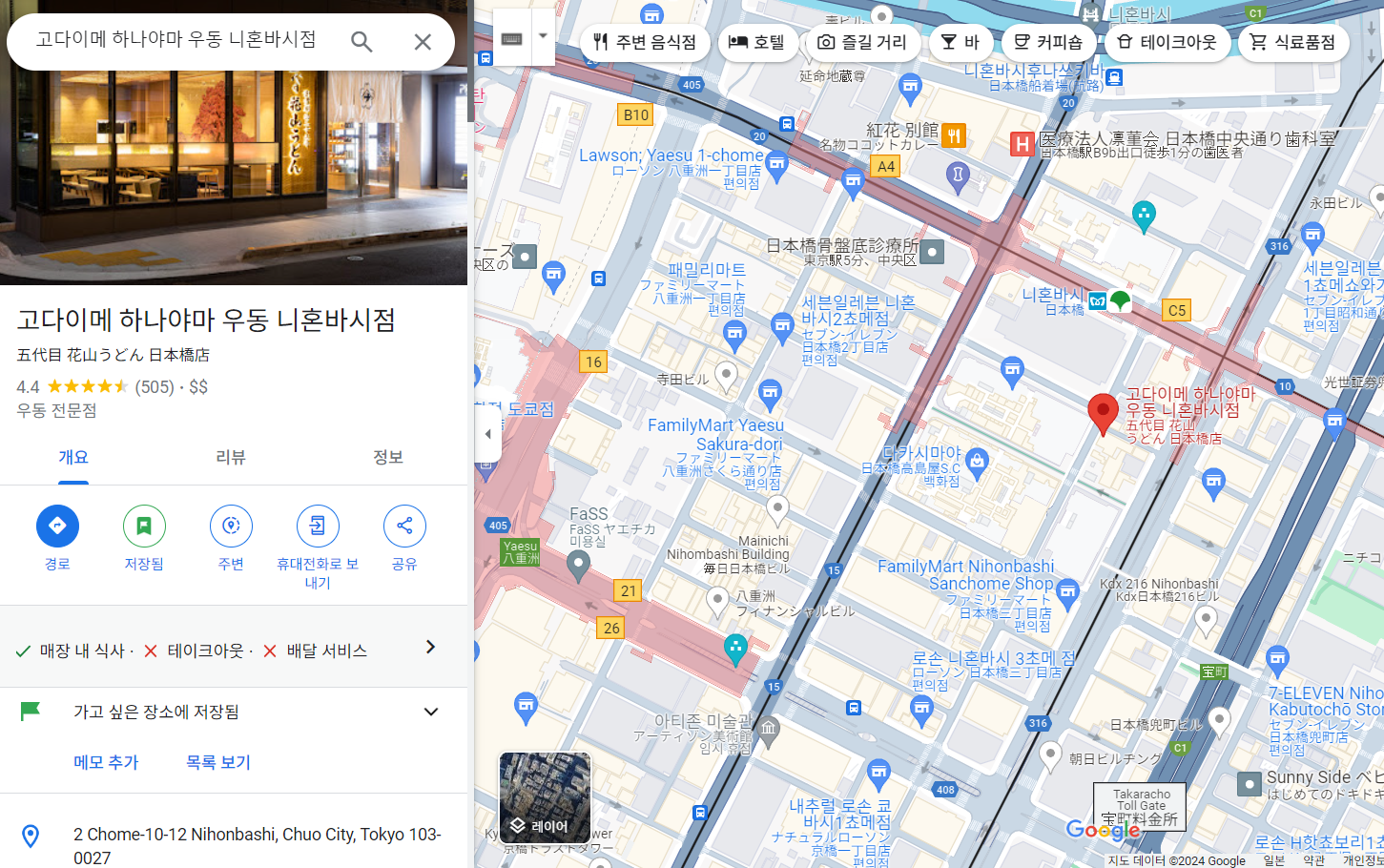
Task: Click the 우동 전문점 category text
Action: click(x=56, y=411)
